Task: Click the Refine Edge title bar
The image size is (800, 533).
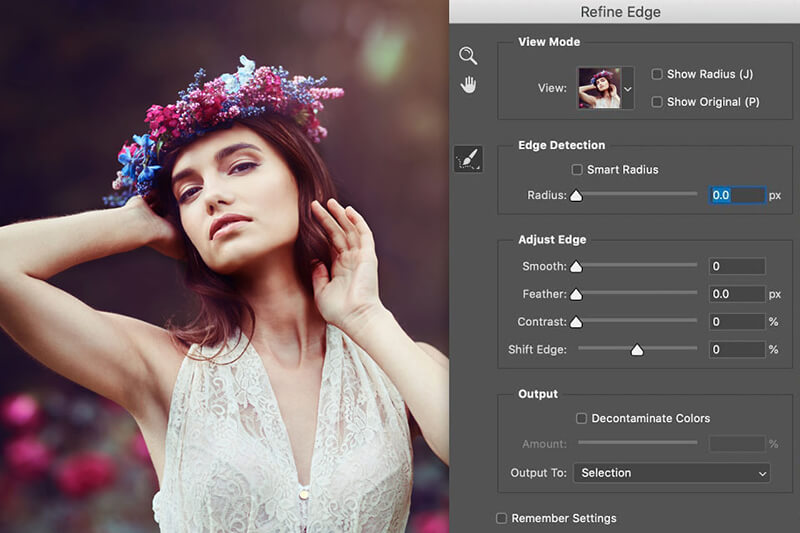Action: coord(624,11)
